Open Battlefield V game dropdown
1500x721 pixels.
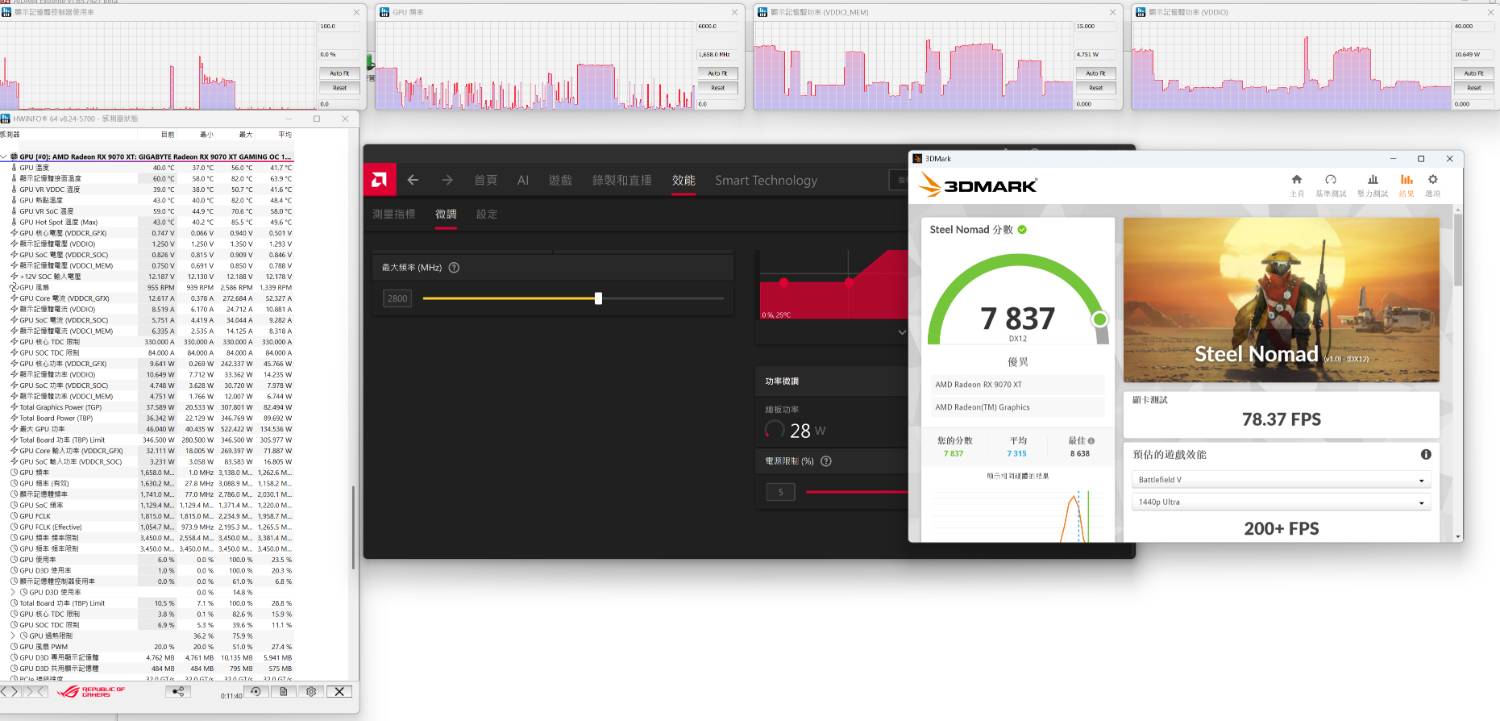[x=1282, y=480]
